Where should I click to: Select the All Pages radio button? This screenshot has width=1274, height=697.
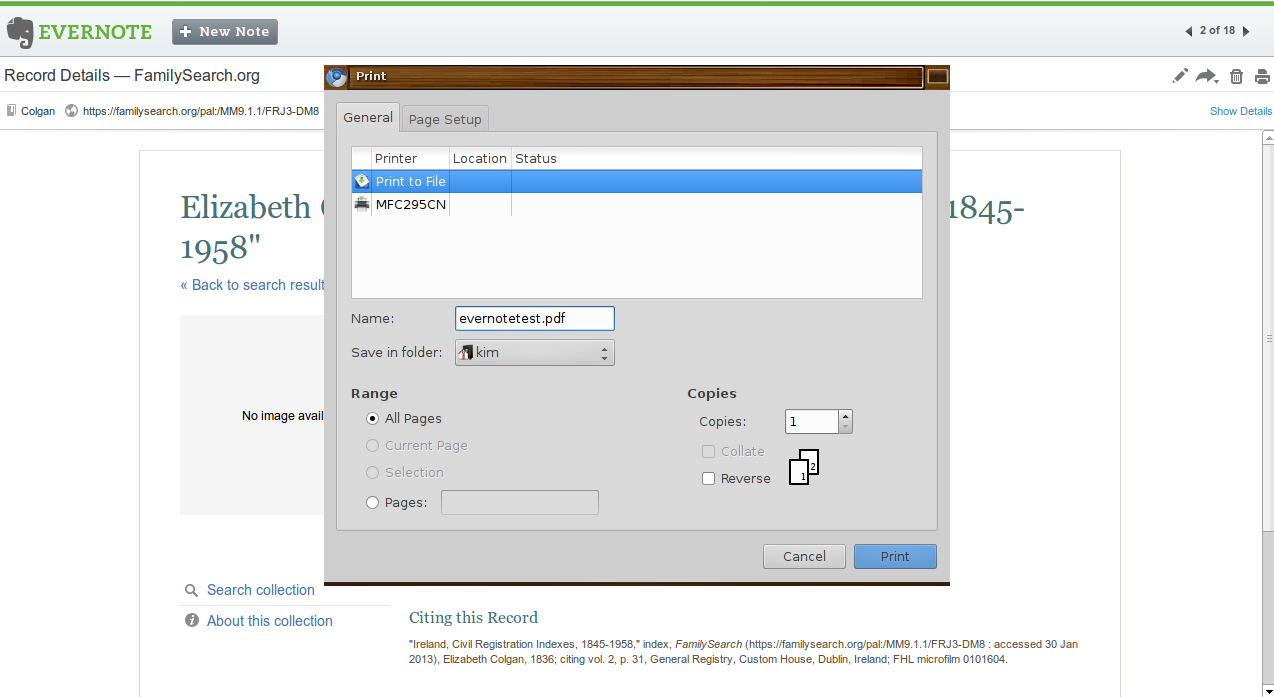point(373,419)
